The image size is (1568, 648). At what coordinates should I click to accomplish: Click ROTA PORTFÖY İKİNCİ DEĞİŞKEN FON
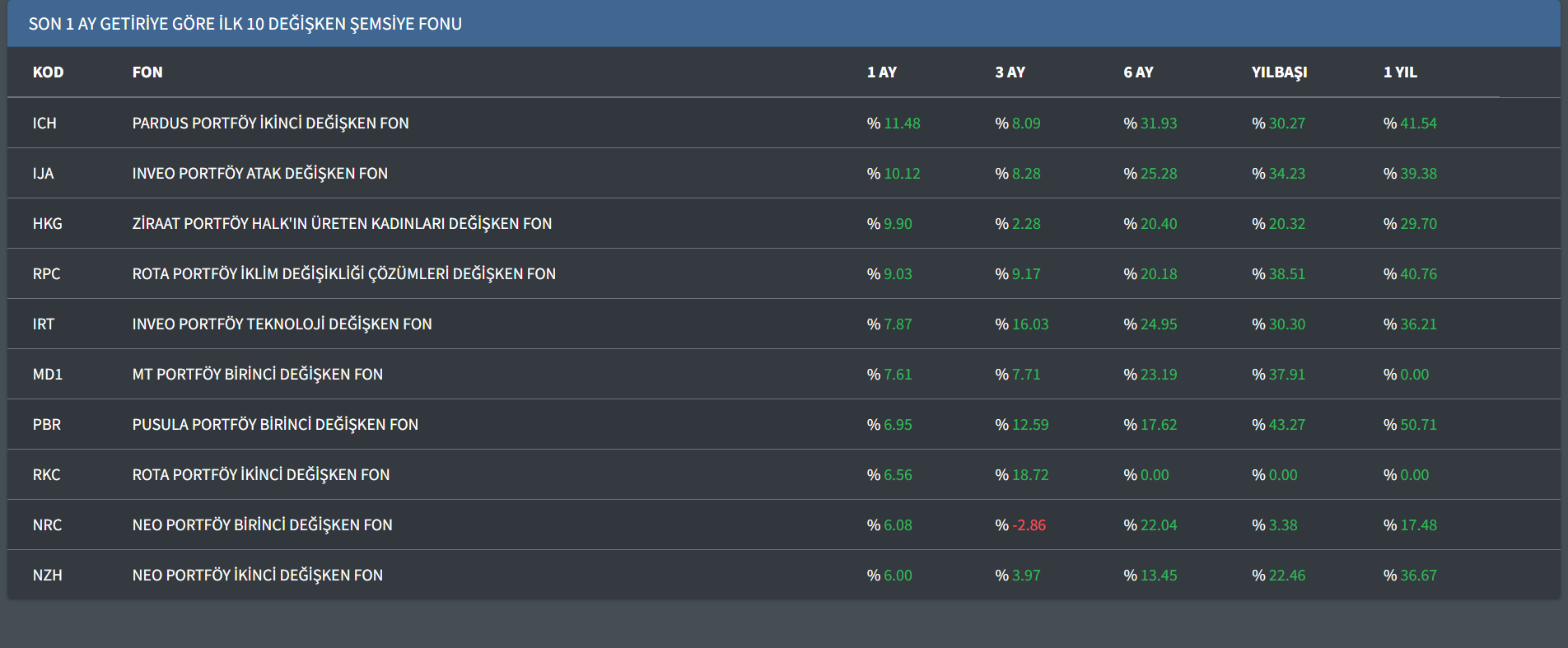[x=260, y=475]
